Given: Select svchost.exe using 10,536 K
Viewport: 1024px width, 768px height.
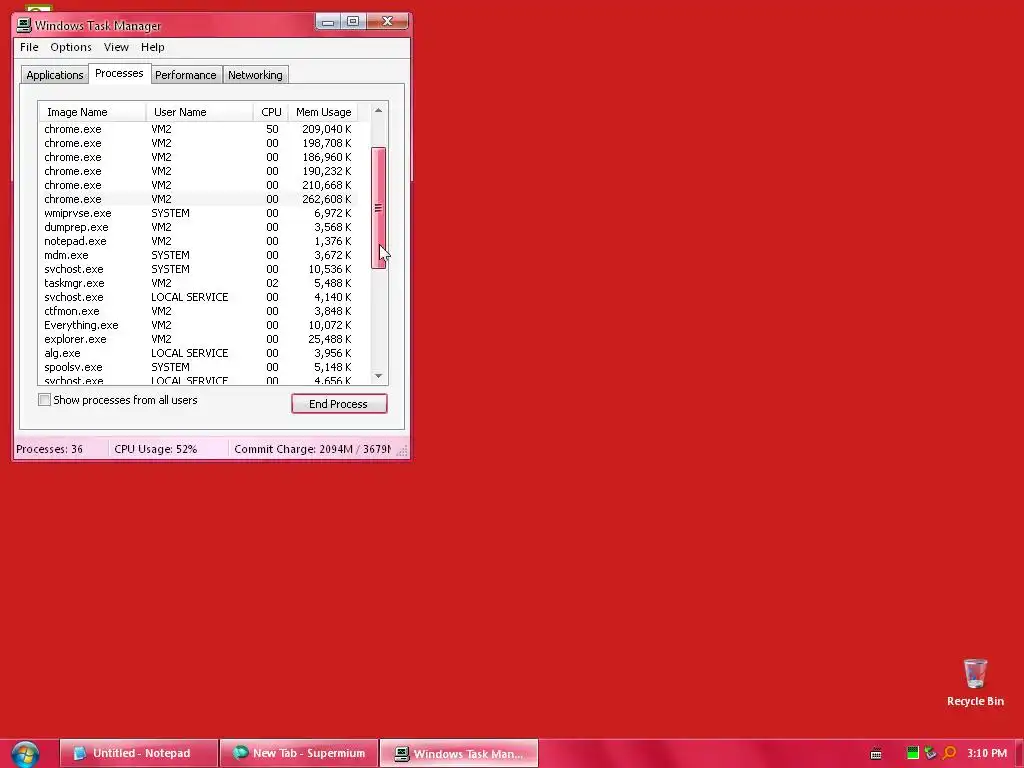Looking at the screenshot, I should coord(198,269).
